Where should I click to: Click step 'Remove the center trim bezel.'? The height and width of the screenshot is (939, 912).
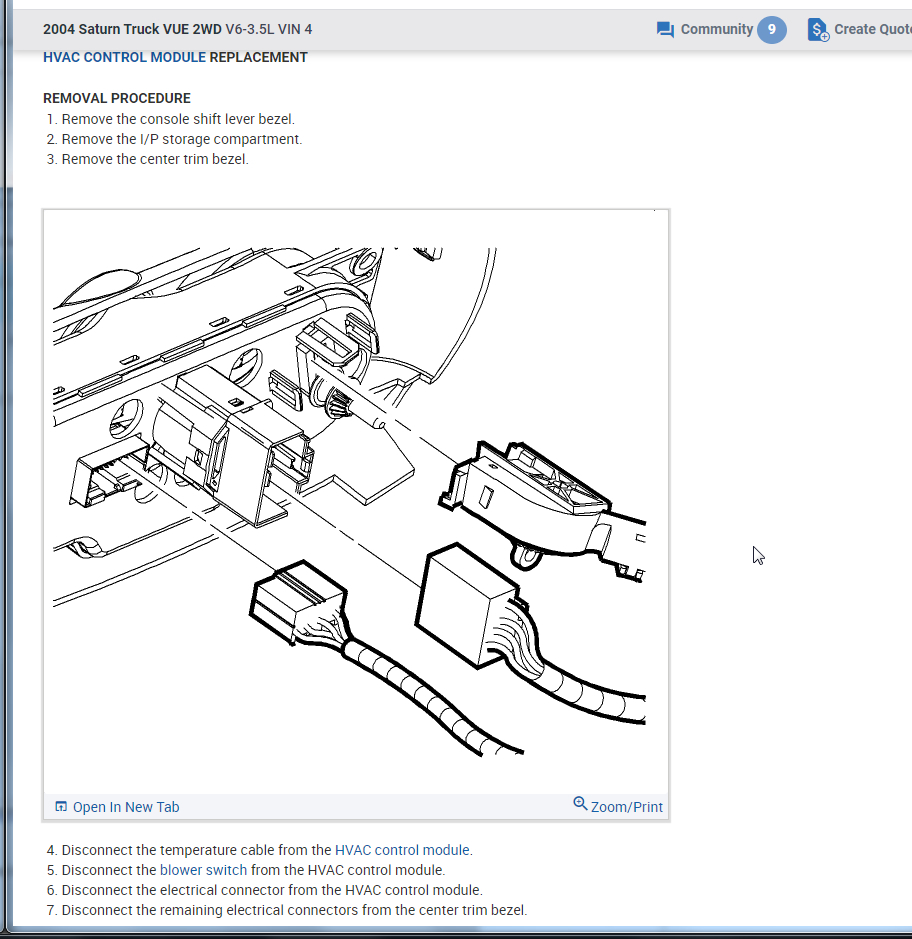point(155,159)
